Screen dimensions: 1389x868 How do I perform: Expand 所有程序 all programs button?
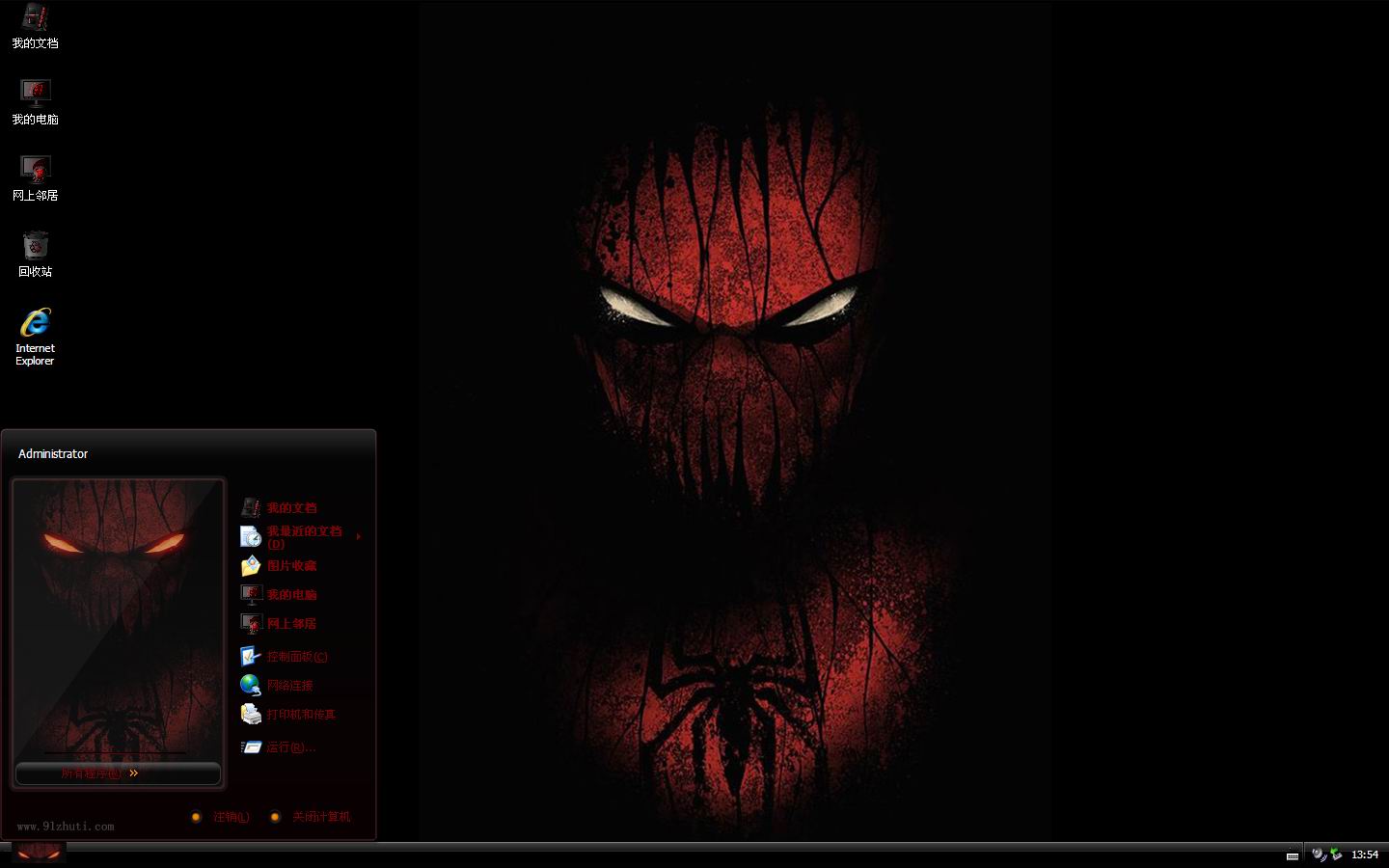tap(118, 773)
